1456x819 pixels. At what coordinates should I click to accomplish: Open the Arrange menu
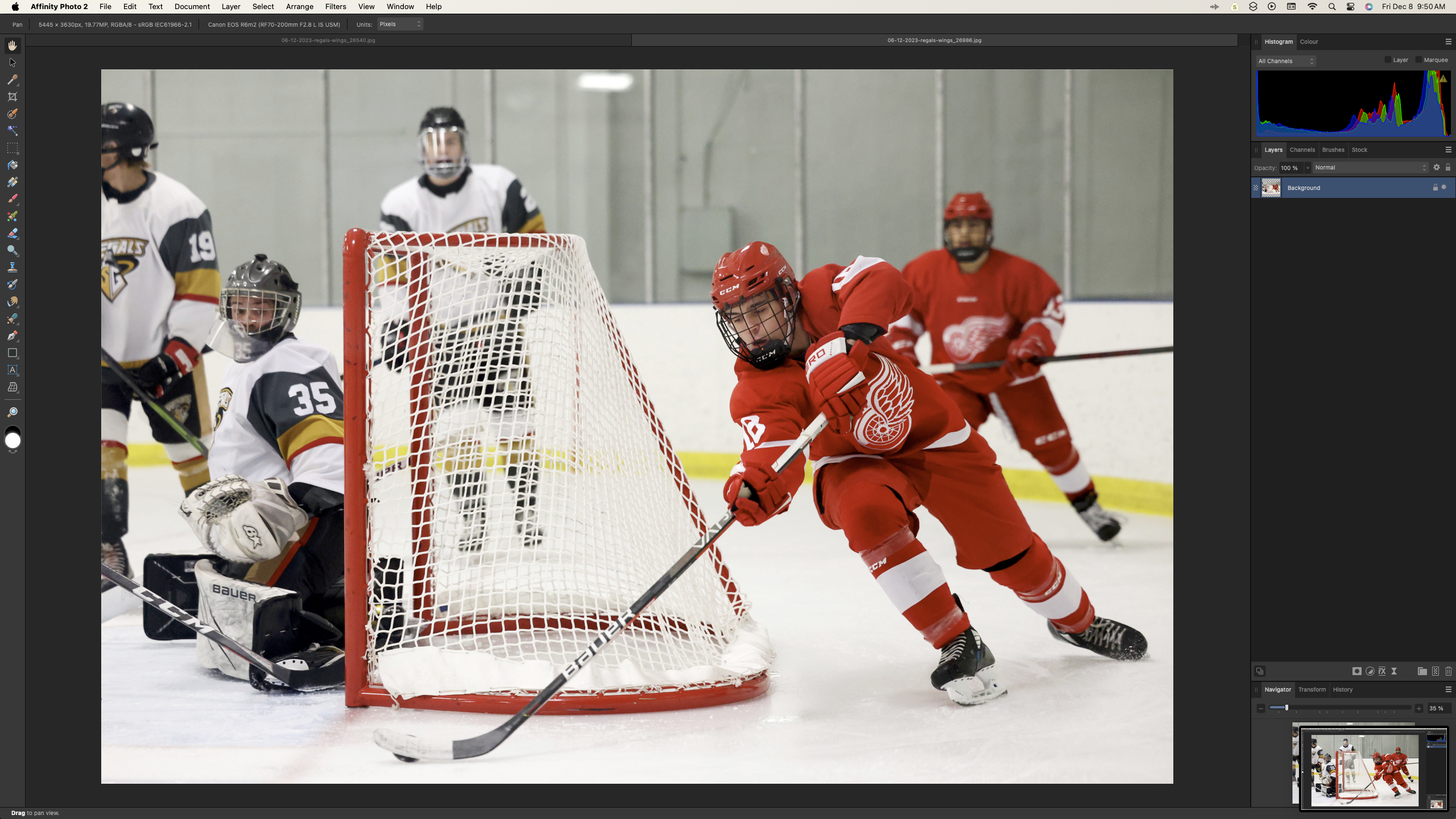299,7
